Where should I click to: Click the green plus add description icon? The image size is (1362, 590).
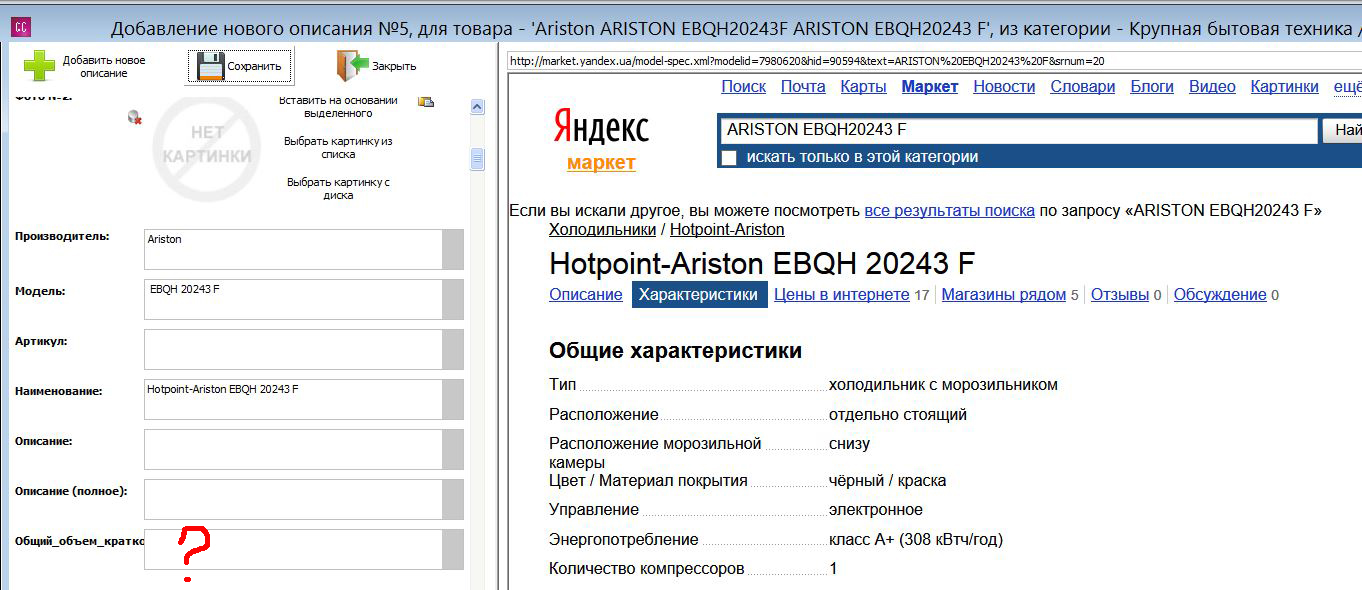(40, 65)
